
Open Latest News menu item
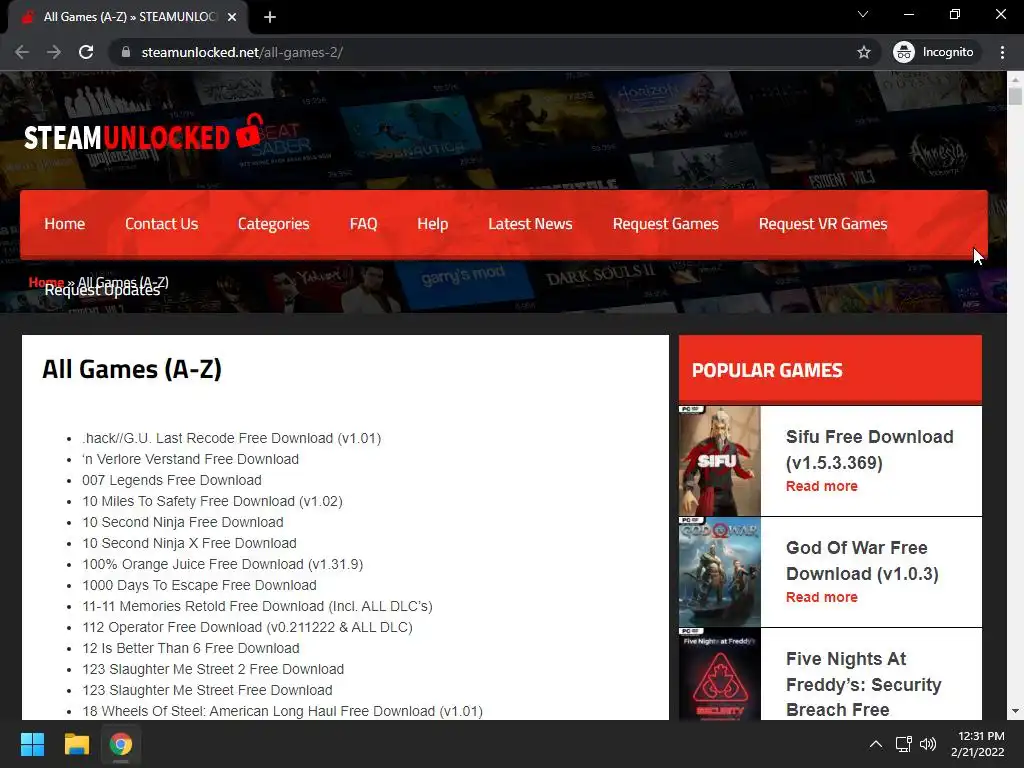pyautogui.click(x=530, y=224)
